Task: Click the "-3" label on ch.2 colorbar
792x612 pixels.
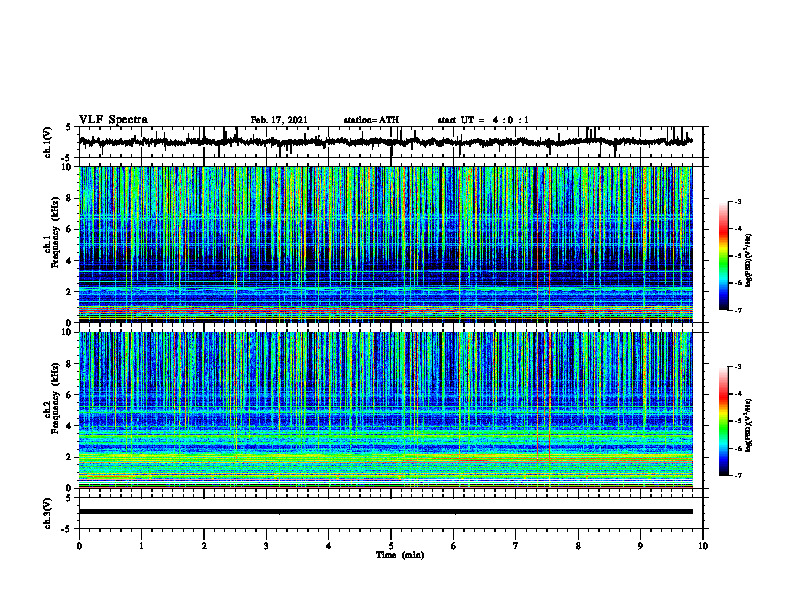Action: tap(738, 367)
